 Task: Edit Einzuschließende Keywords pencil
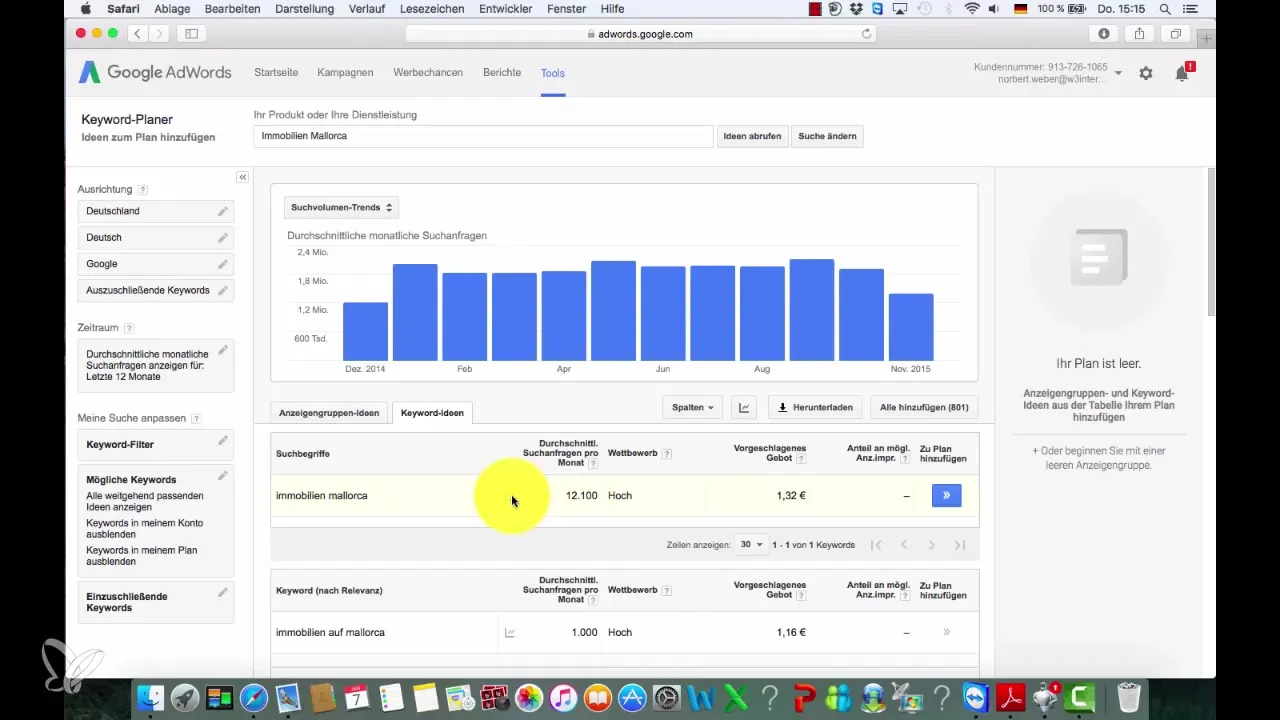pyautogui.click(x=223, y=593)
